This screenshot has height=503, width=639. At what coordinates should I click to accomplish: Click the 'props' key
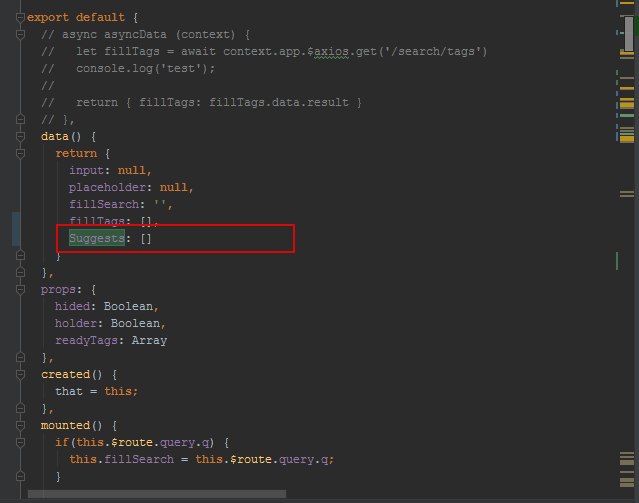coord(58,290)
